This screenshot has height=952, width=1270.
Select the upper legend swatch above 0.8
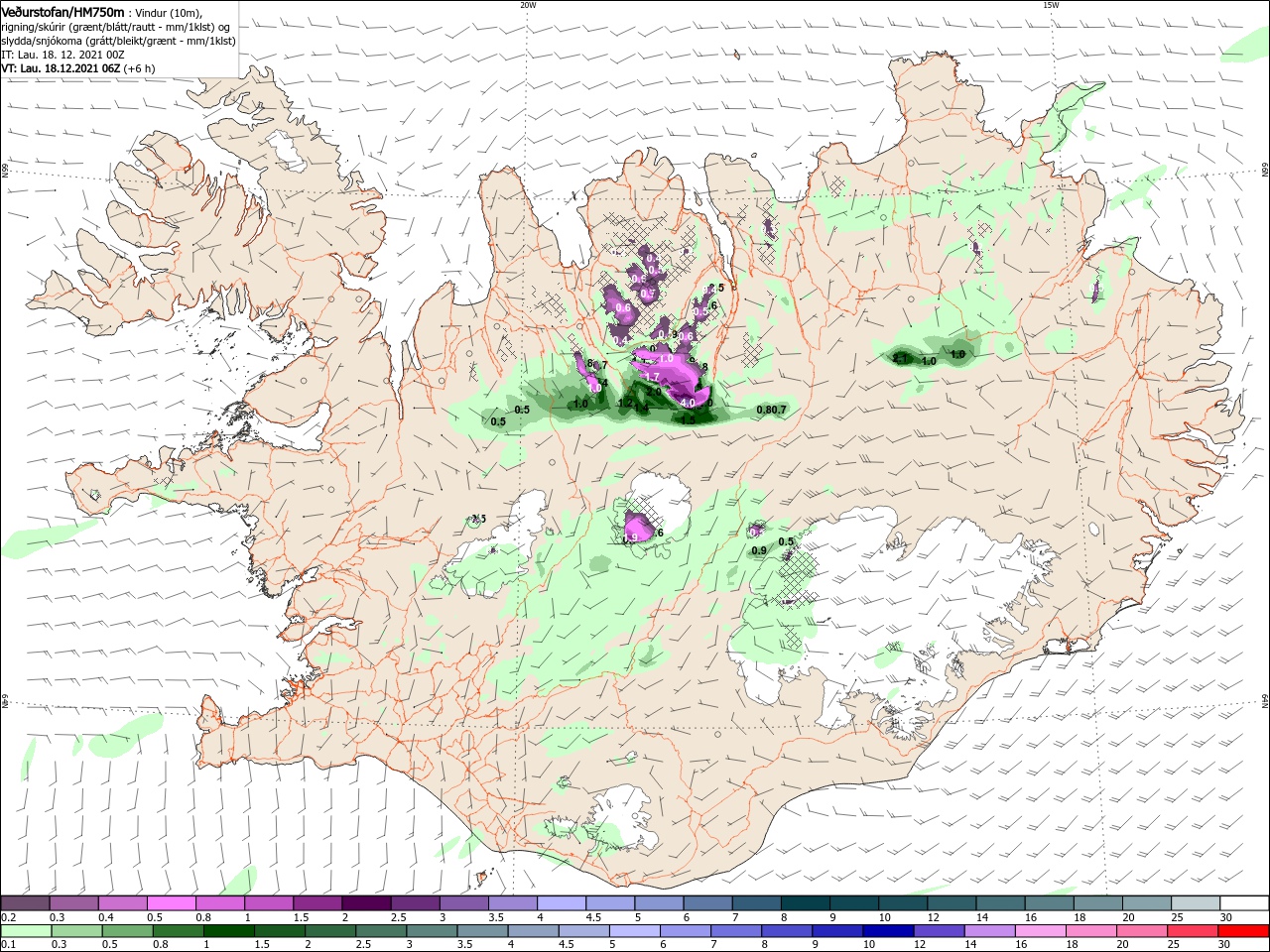(x=219, y=903)
